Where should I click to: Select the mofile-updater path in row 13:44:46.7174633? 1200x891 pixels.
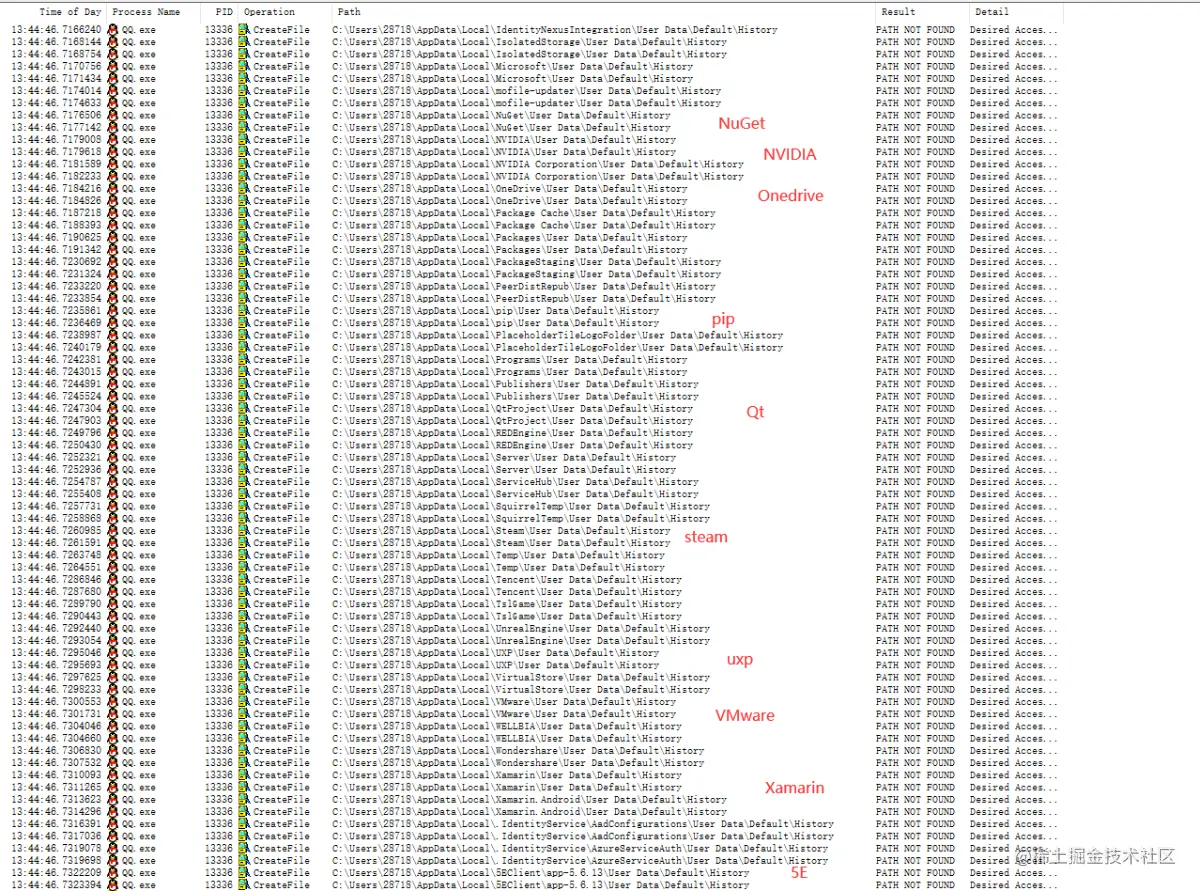(x=527, y=104)
